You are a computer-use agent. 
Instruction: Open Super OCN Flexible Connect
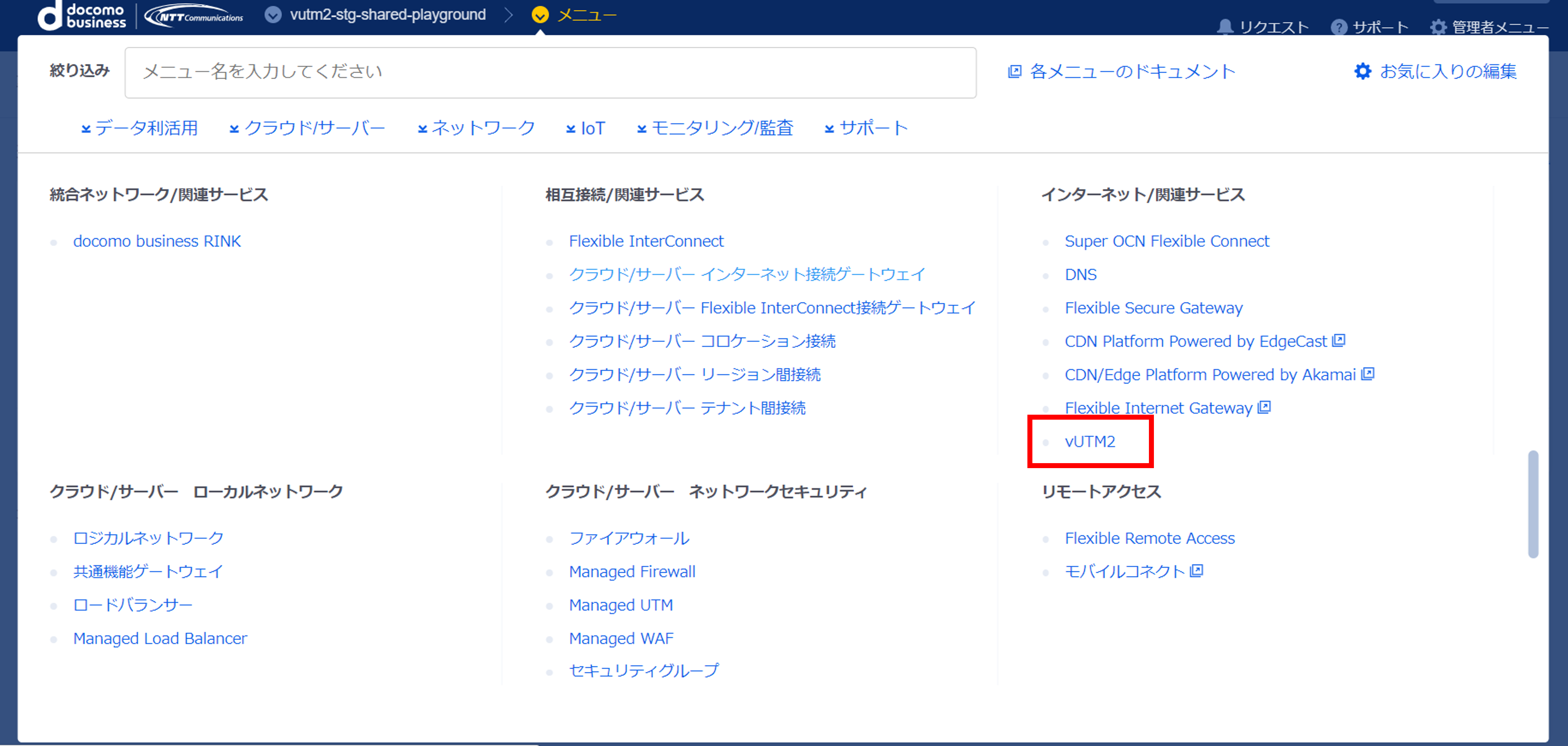click(x=1167, y=241)
